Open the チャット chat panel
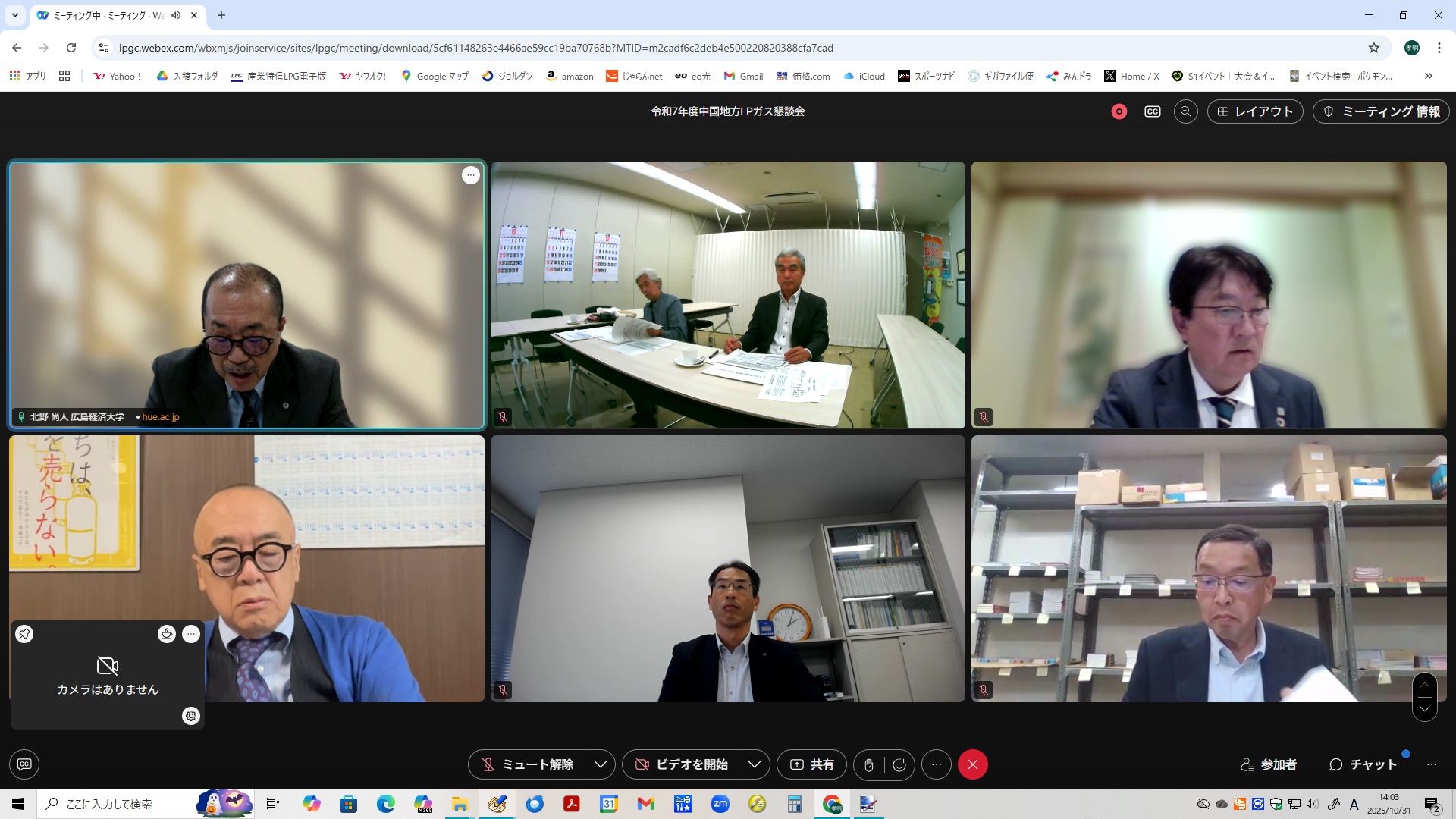The width and height of the screenshot is (1456, 819). 1363,764
